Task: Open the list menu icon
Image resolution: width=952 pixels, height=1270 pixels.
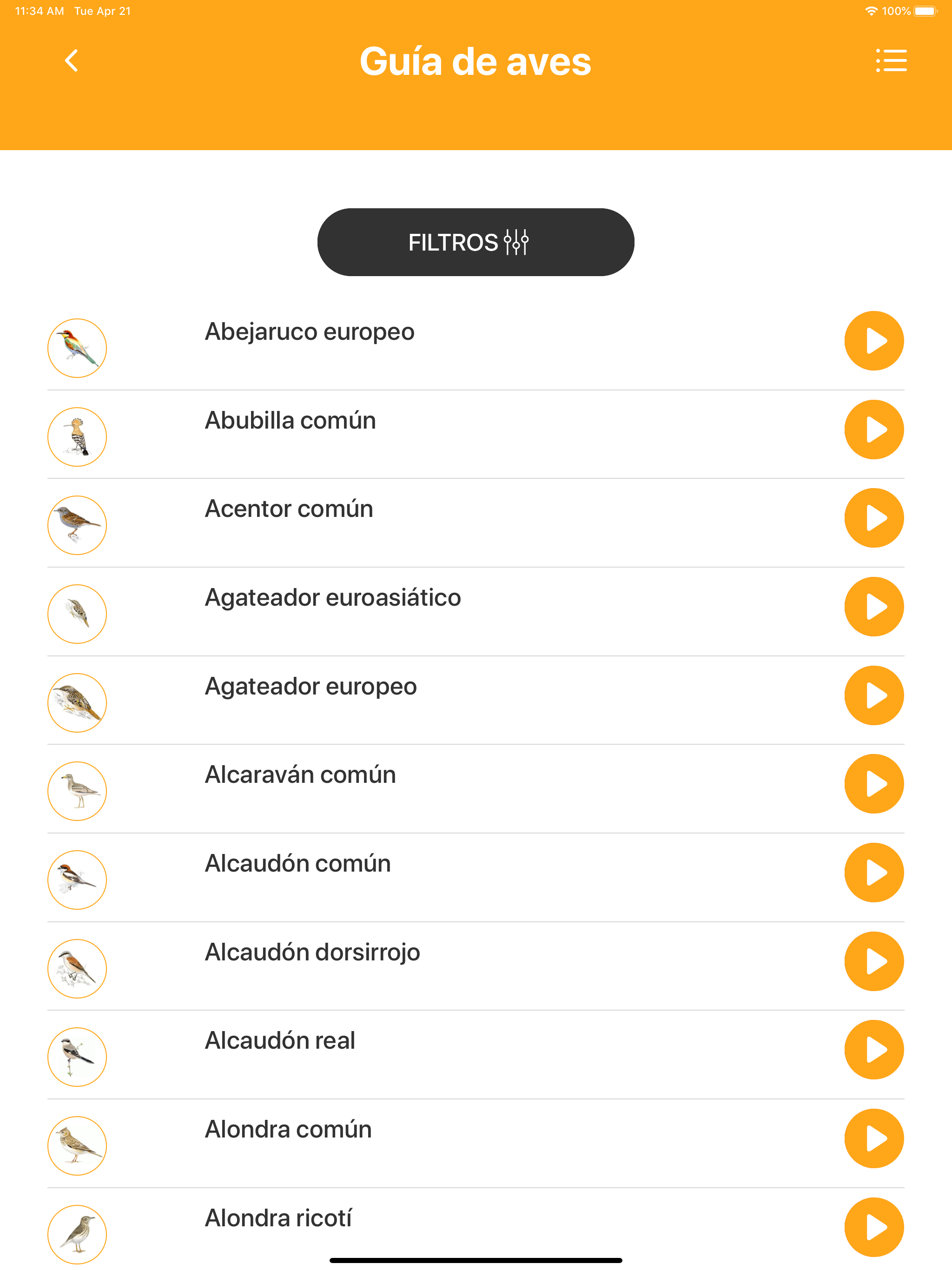Action: click(891, 60)
